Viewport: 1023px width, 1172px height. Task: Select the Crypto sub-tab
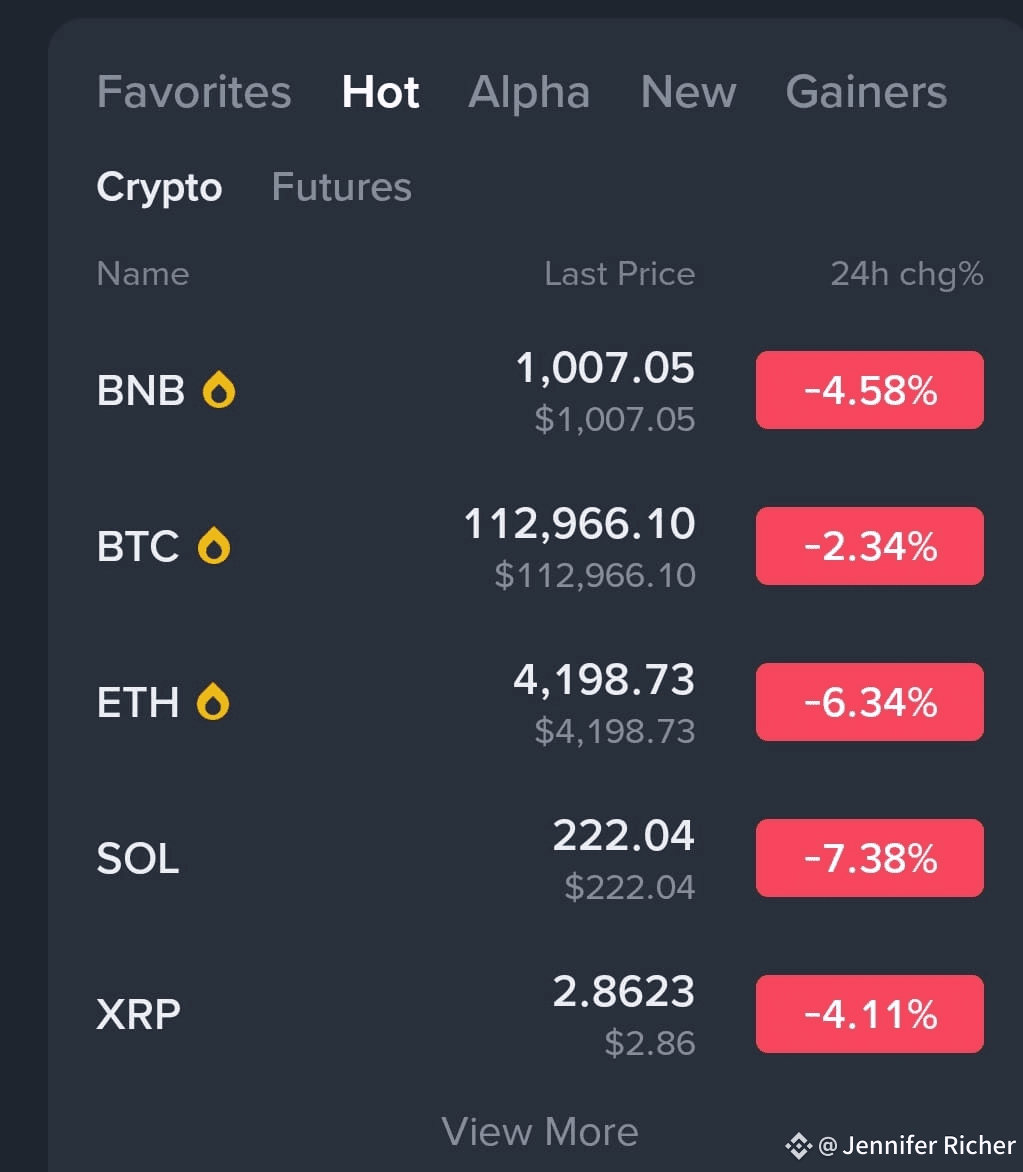point(159,188)
